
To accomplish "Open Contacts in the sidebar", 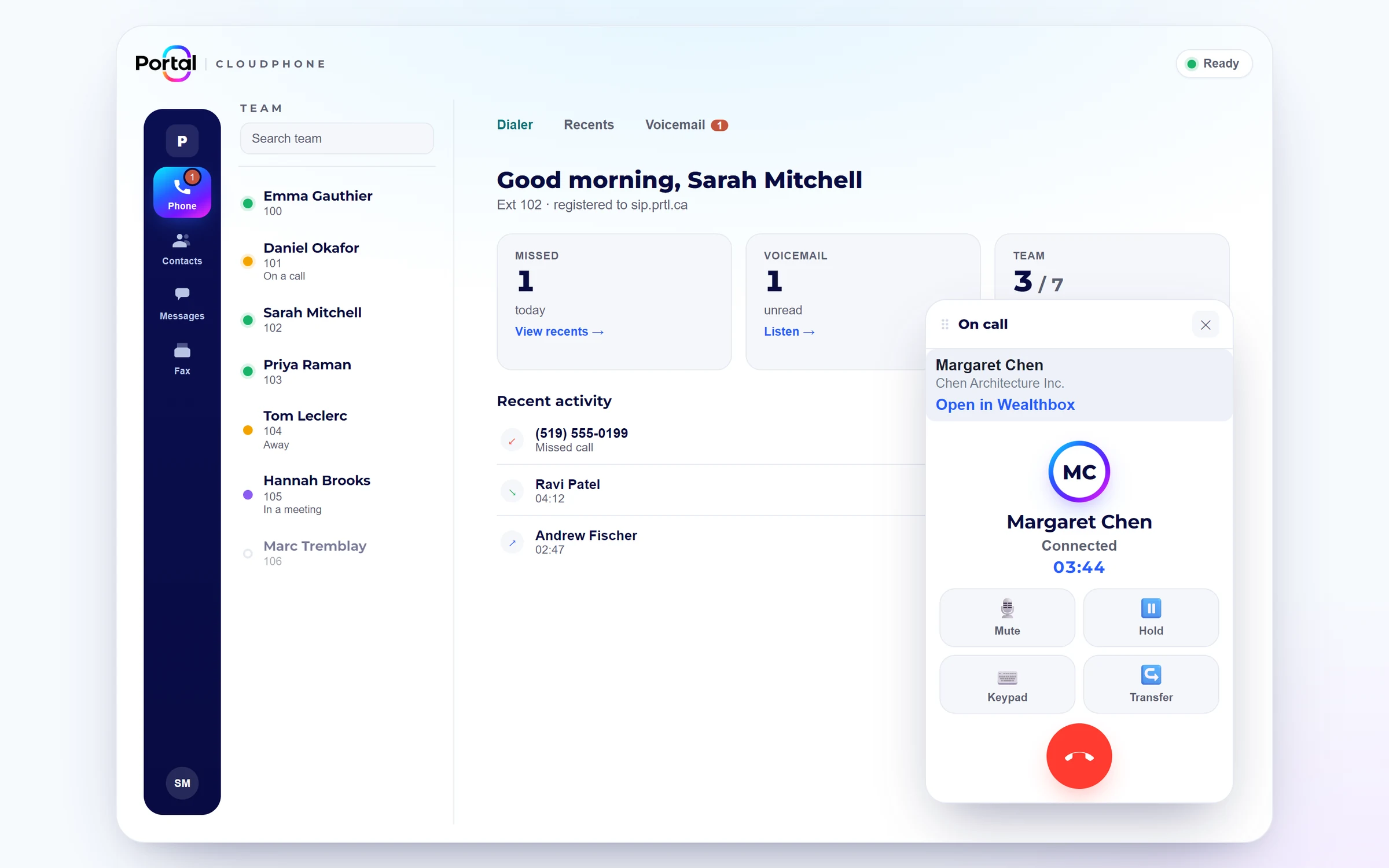I will pos(182,249).
